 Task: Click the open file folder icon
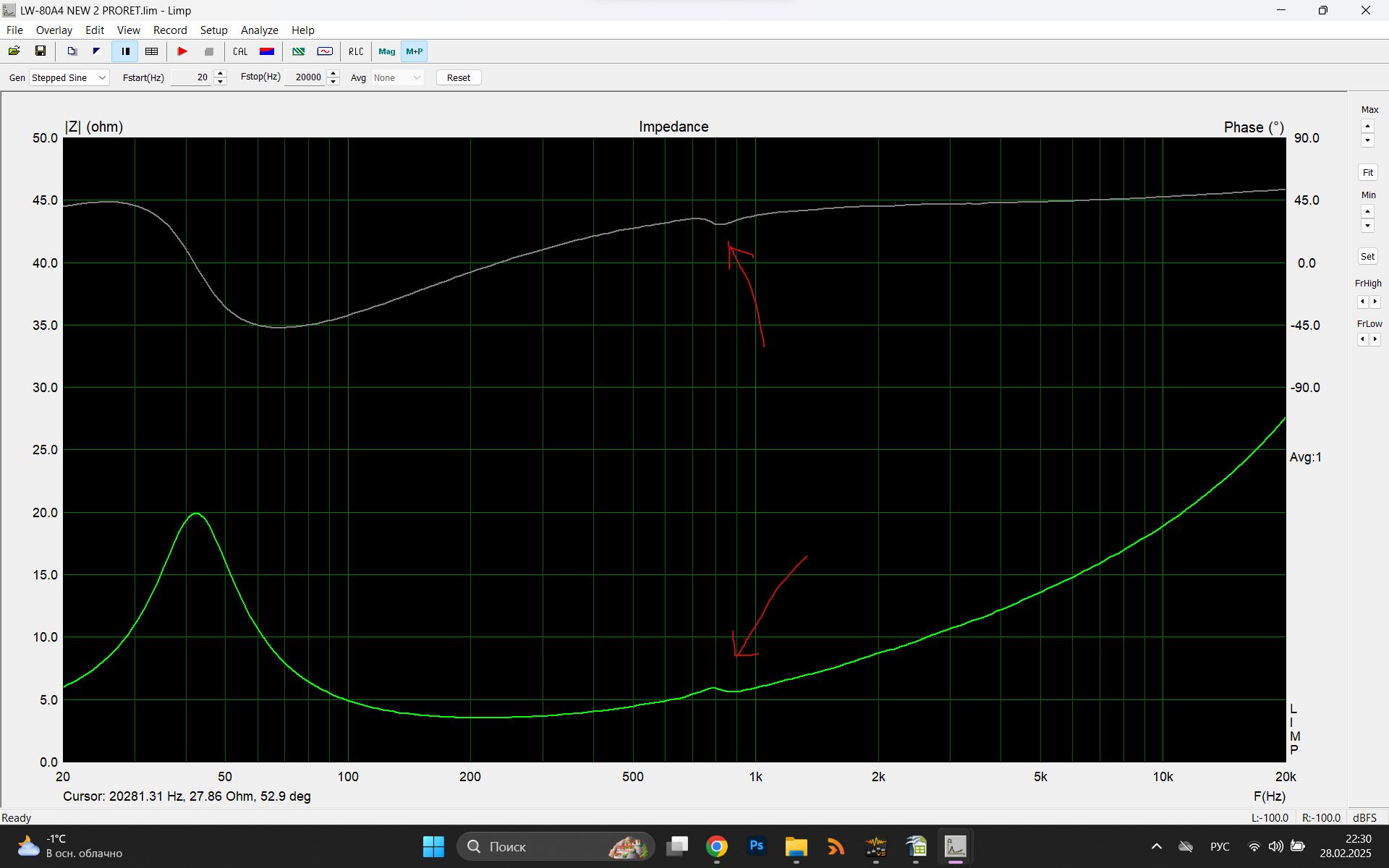click(x=14, y=51)
